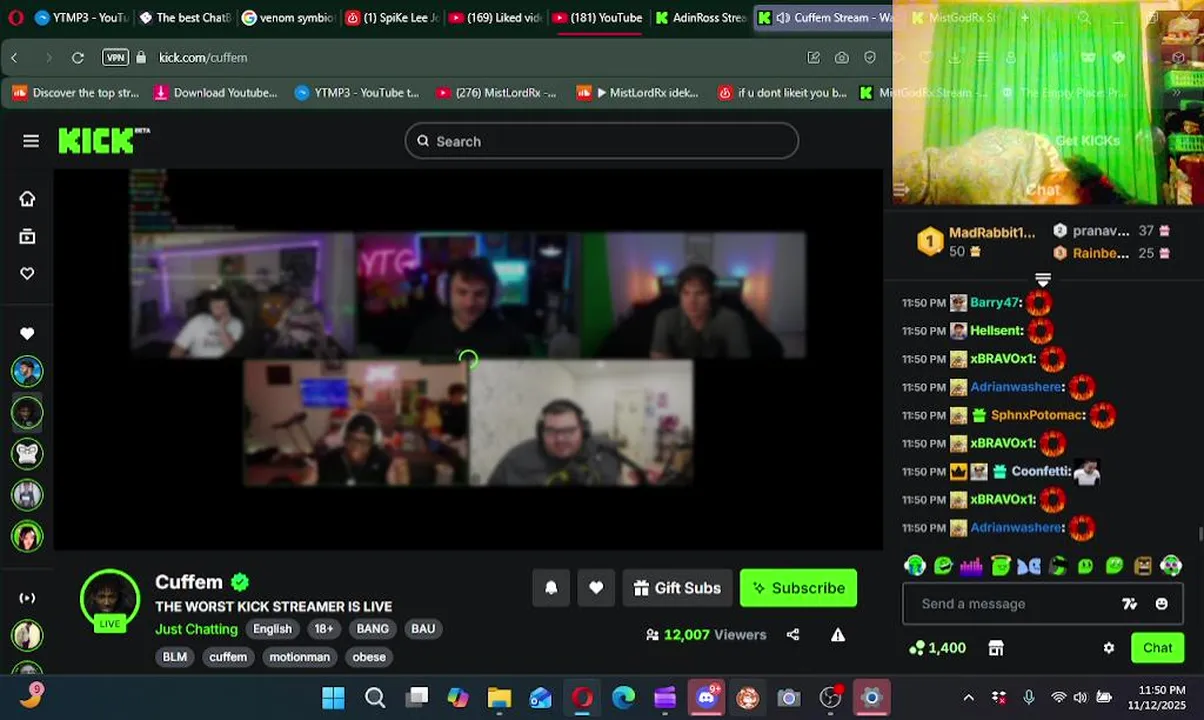This screenshot has width=1204, height=720.
Task: Click the green Subscribe button
Action: [798, 588]
